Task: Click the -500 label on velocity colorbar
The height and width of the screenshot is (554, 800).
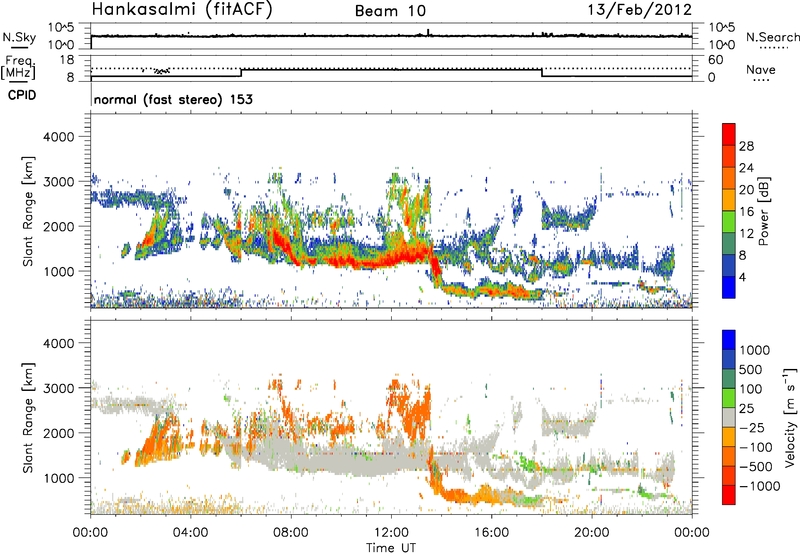Action: 756,466
